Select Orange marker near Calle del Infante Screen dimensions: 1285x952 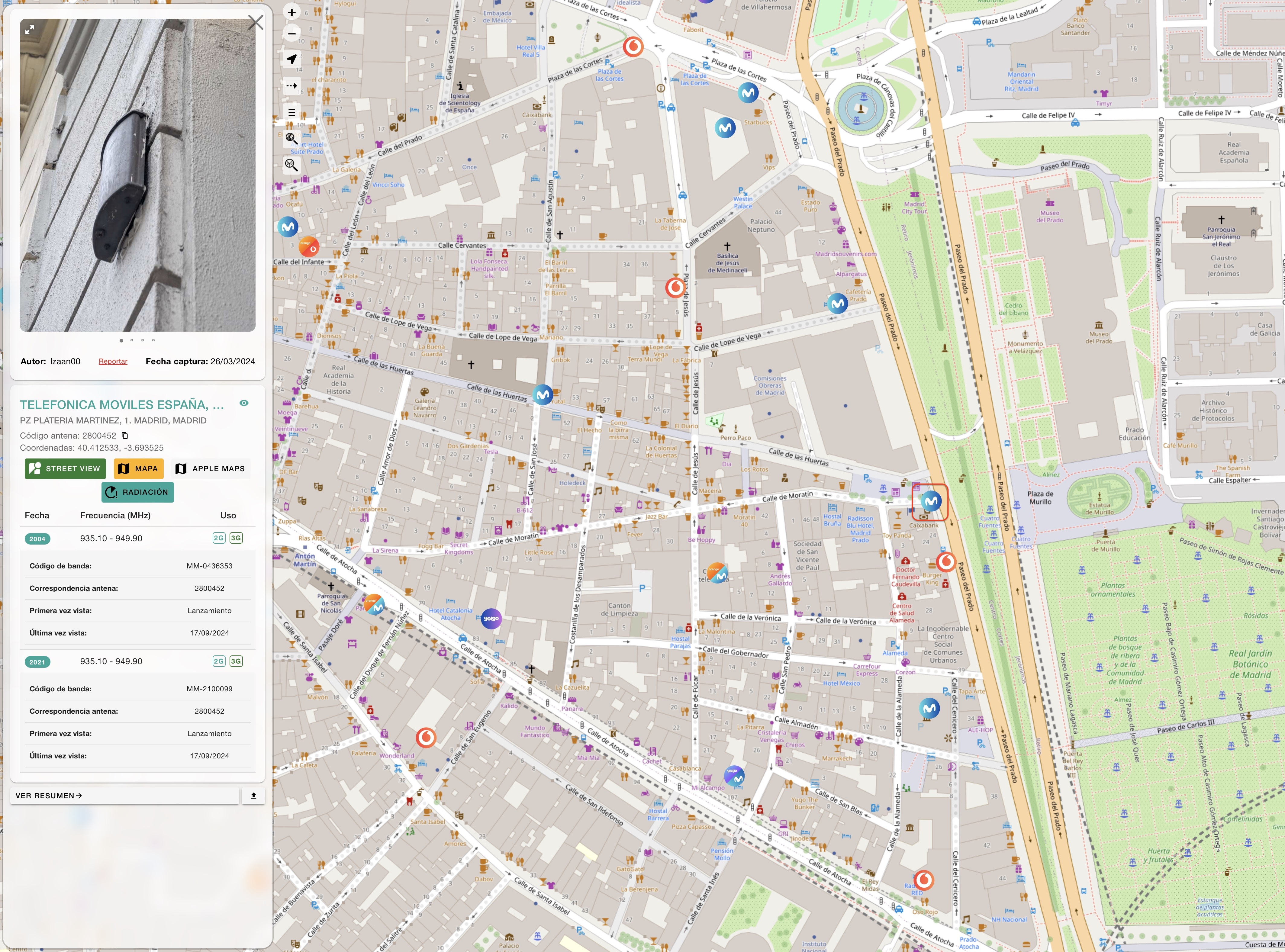tap(309, 247)
